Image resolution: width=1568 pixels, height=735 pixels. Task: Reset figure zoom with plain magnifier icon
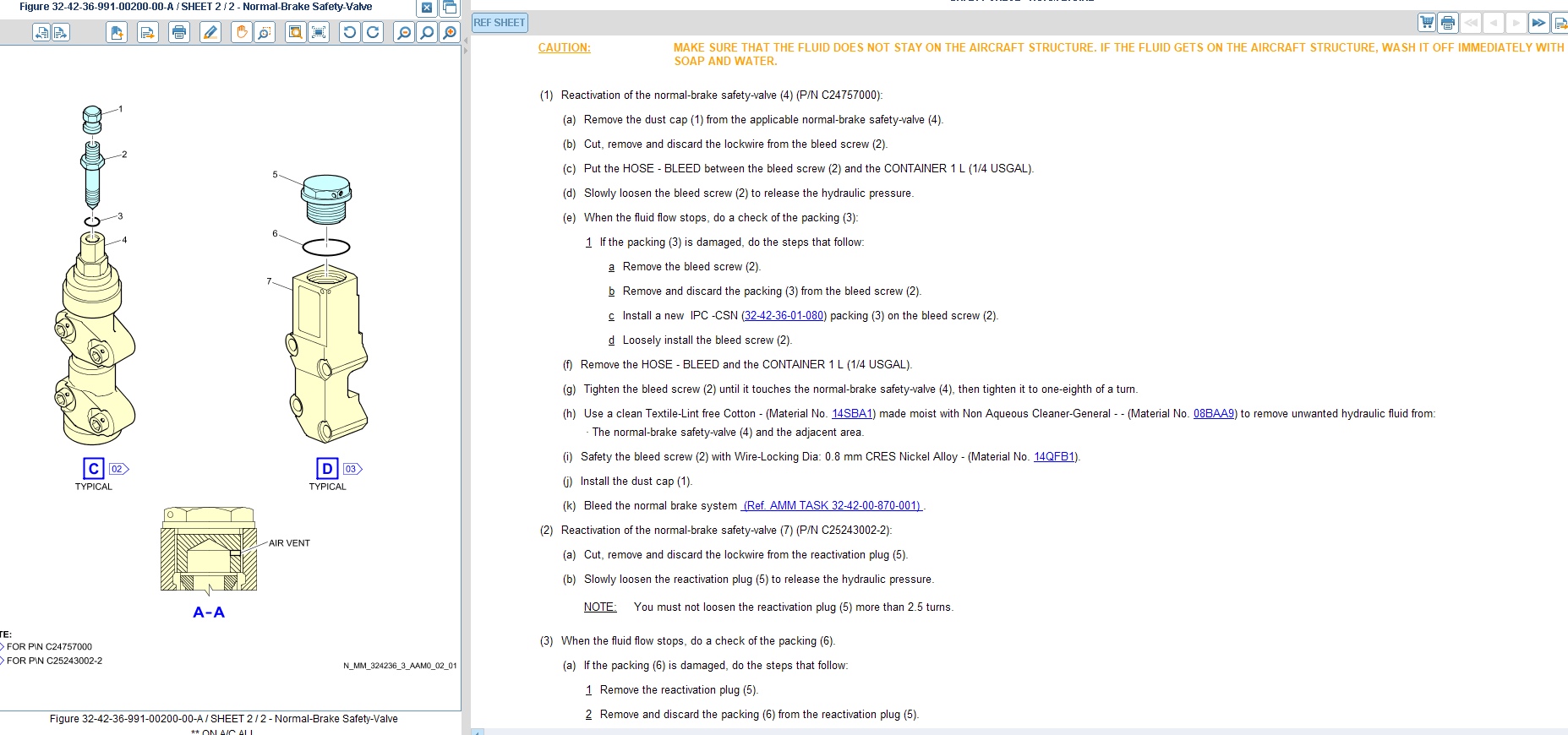(427, 33)
